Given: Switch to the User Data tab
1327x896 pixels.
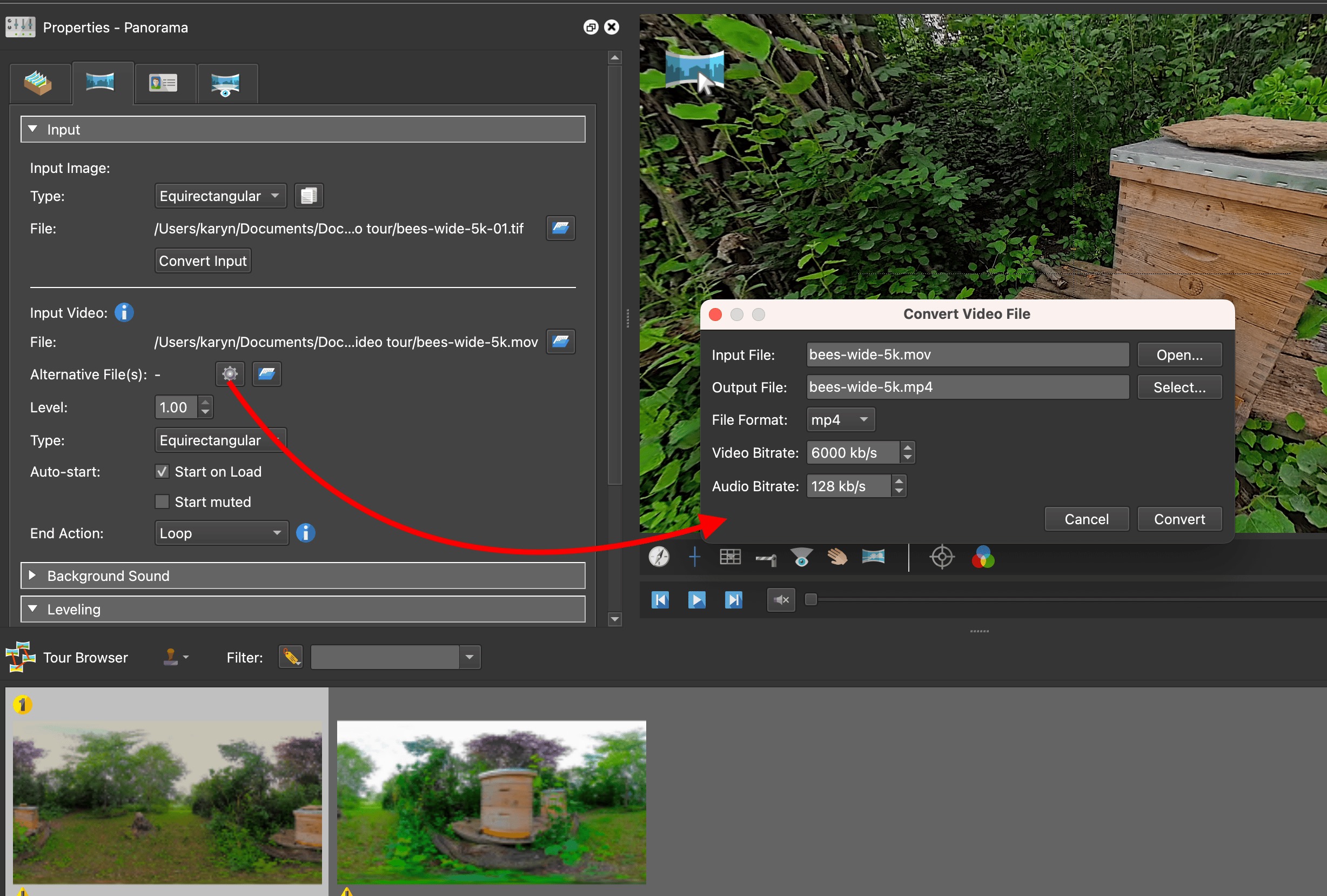Looking at the screenshot, I should [164, 83].
